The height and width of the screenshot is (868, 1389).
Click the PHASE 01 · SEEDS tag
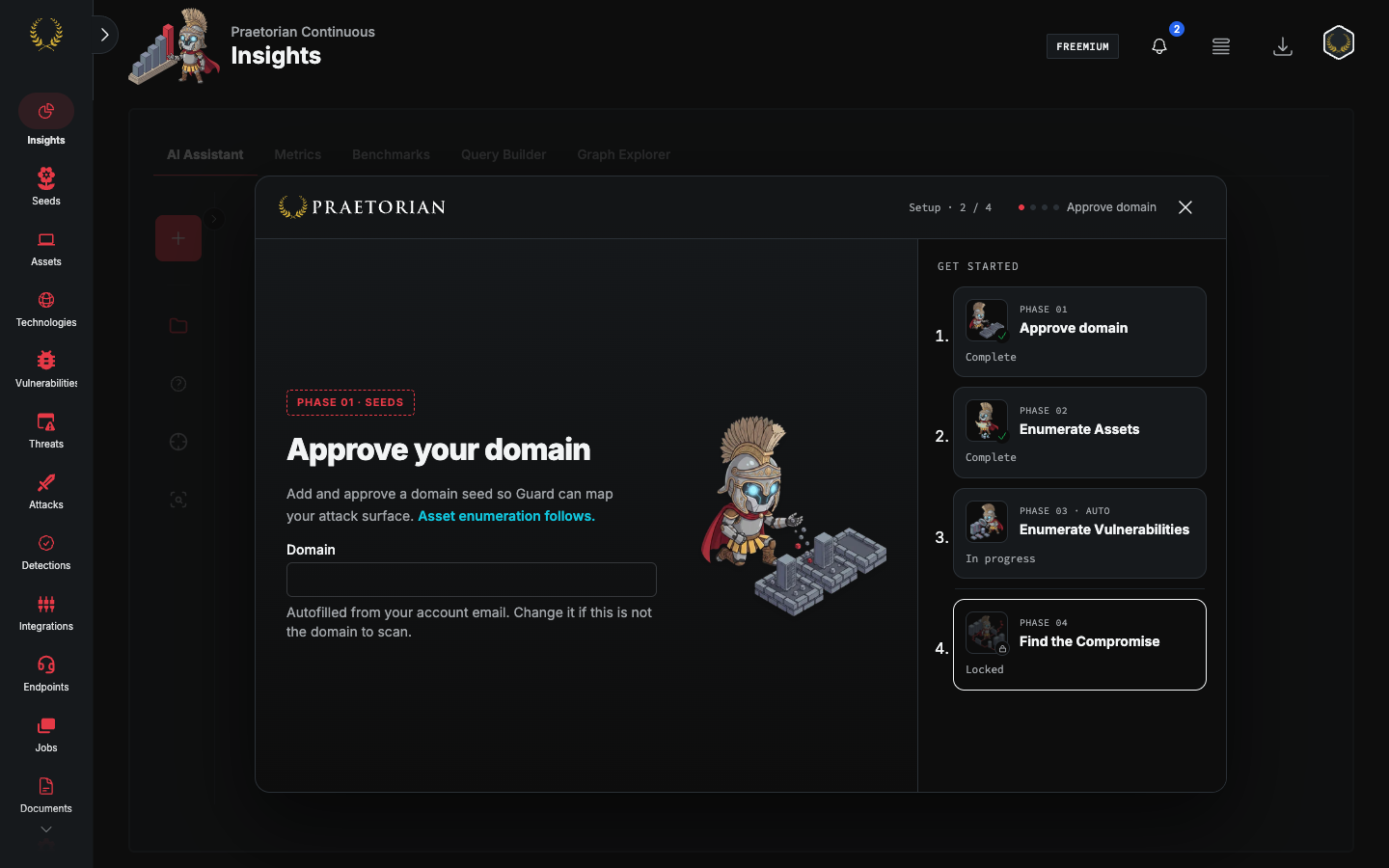[x=350, y=402]
